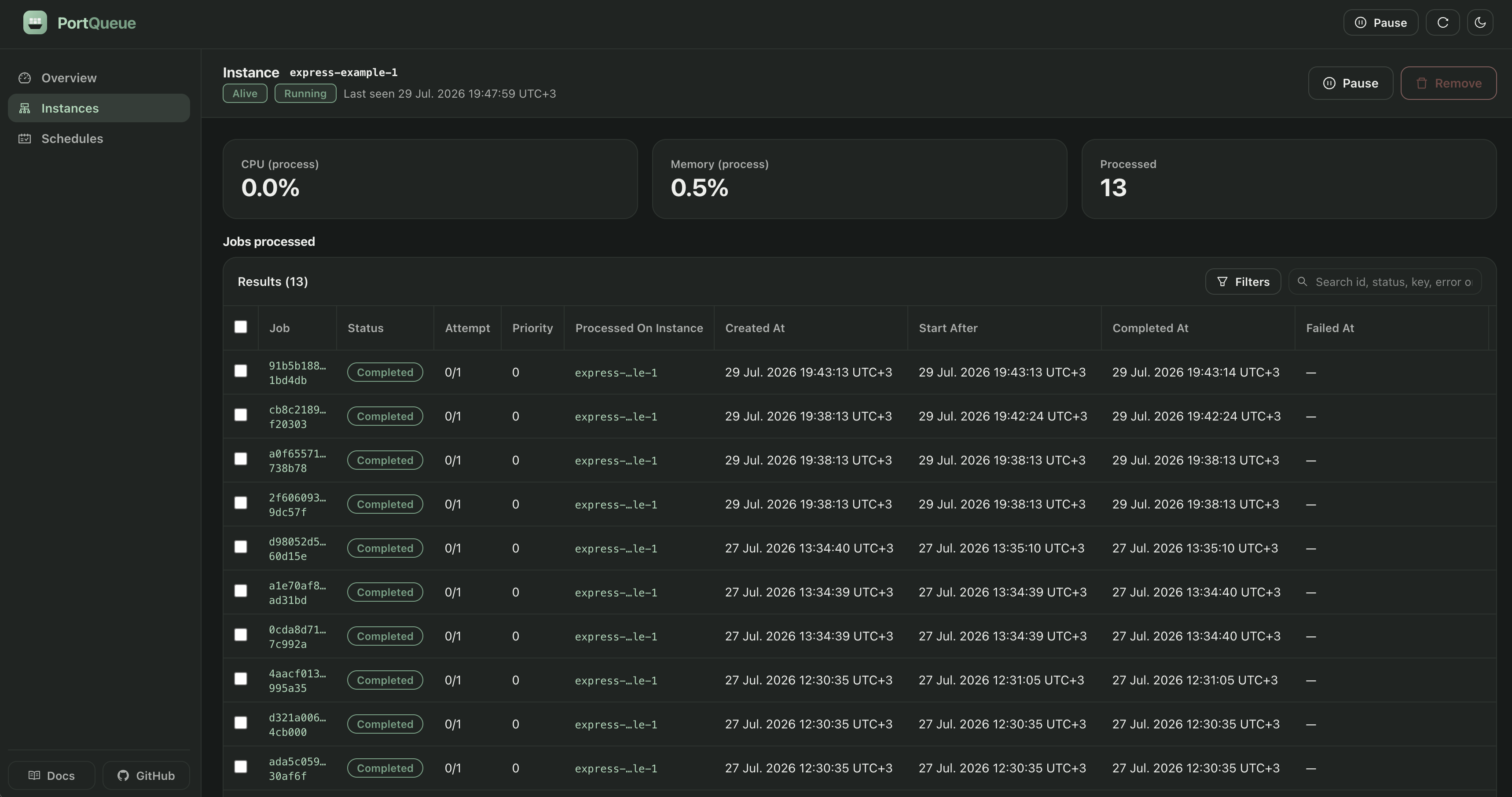
Task: Tick the checkbox for job d98052d5
Action: 241,547
